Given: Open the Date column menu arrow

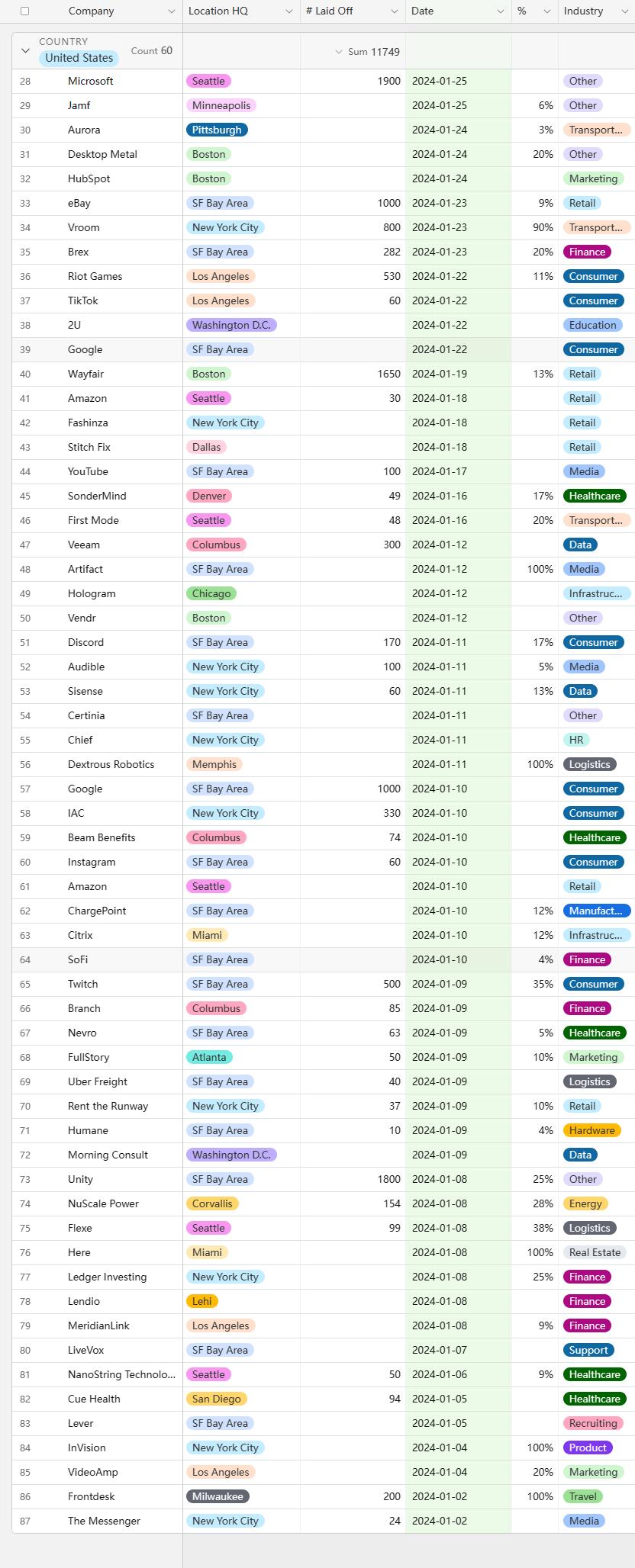Looking at the screenshot, I should (500, 11).
